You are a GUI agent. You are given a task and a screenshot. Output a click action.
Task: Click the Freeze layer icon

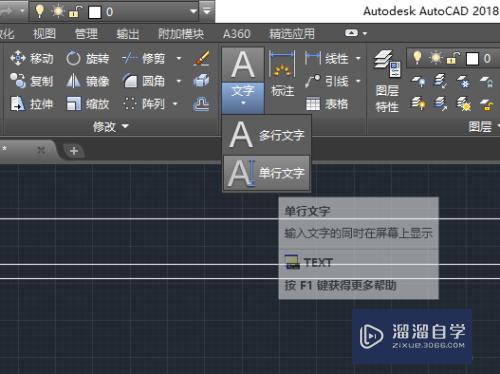coord(463,81)
